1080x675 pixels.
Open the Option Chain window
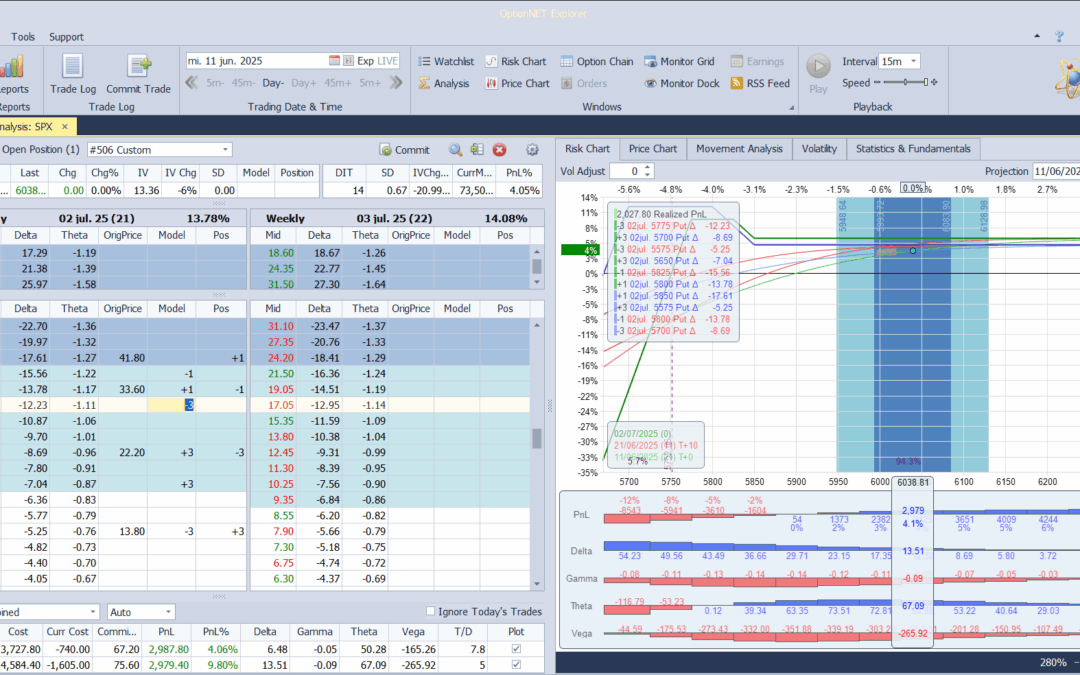coord(596,61)
